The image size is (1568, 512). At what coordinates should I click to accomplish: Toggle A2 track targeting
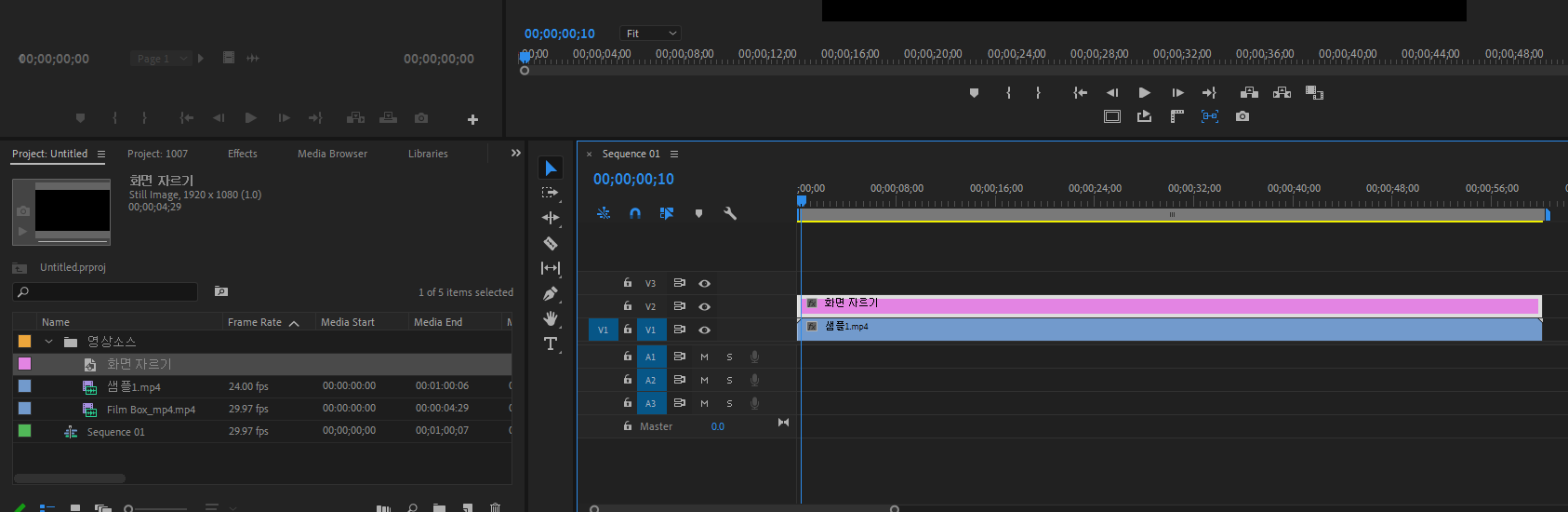coord(650,380)
